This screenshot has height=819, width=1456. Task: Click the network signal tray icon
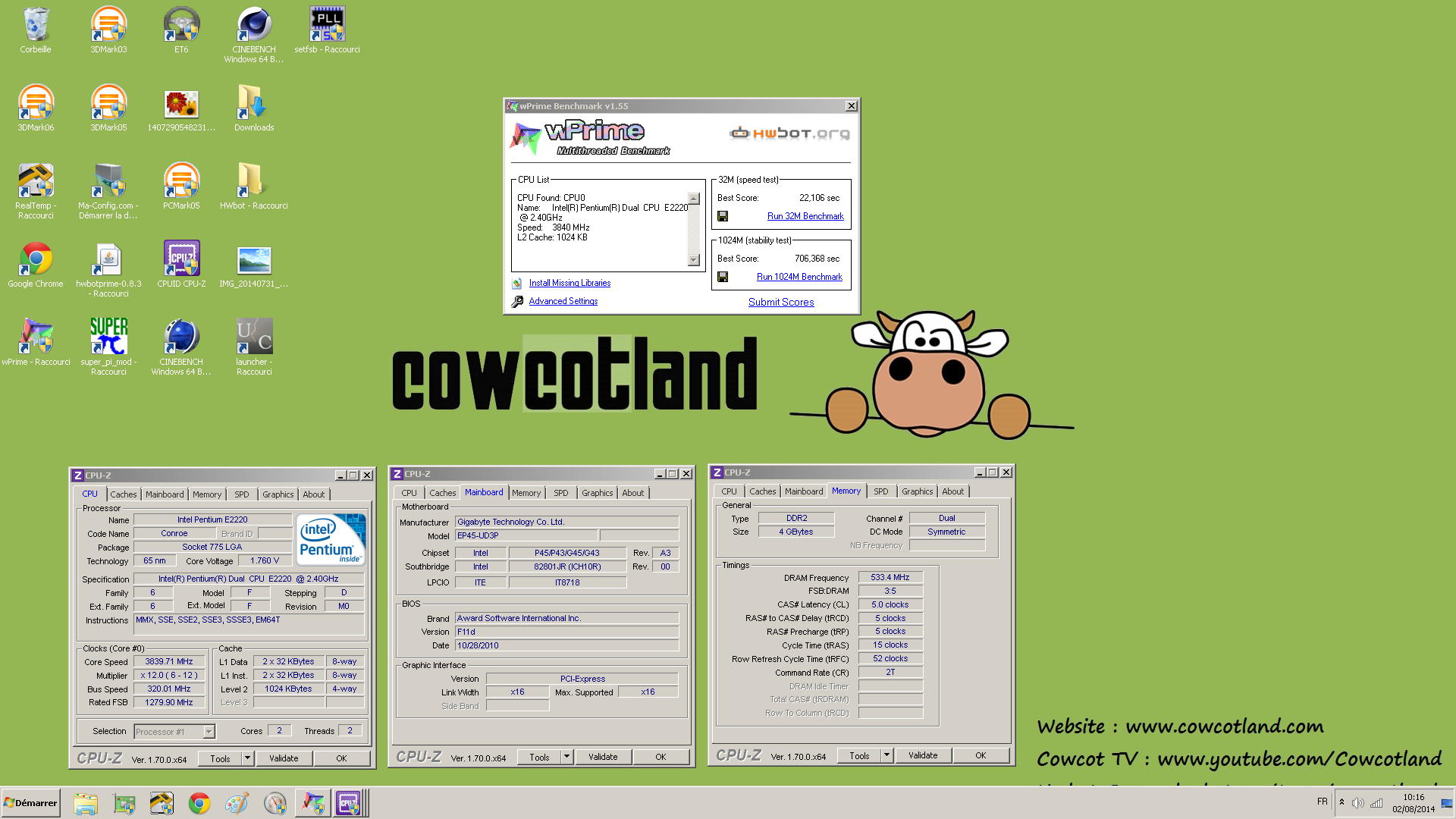pos(1376,803)
